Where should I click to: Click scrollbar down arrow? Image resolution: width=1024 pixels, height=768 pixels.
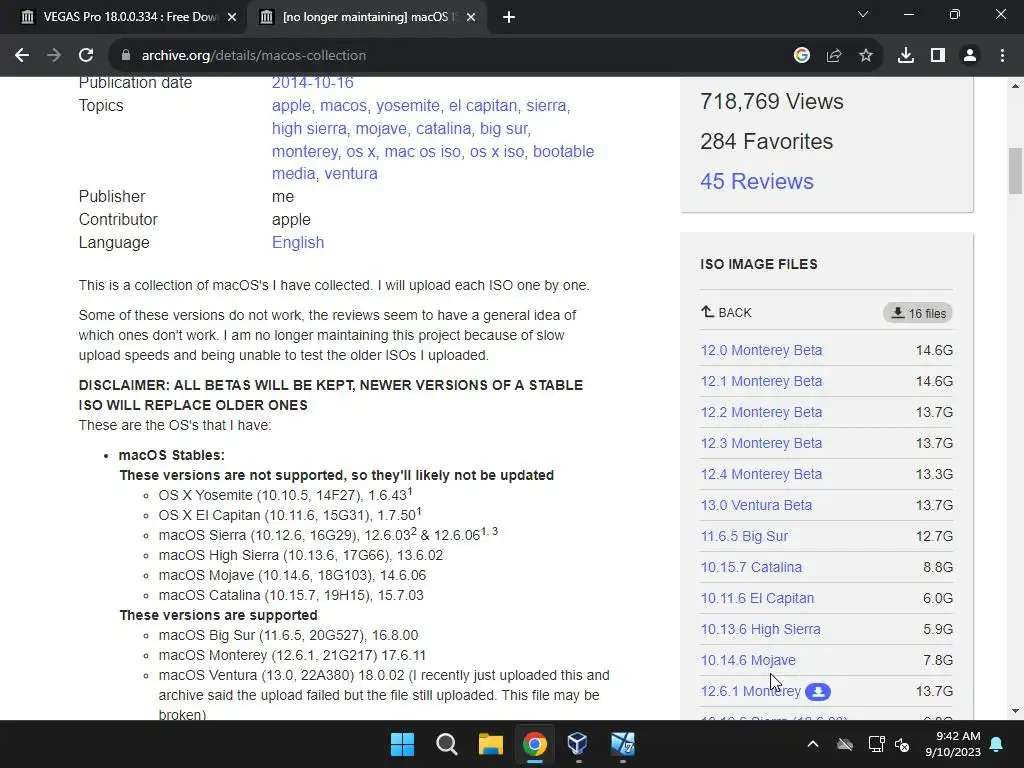click(1015, 711)
